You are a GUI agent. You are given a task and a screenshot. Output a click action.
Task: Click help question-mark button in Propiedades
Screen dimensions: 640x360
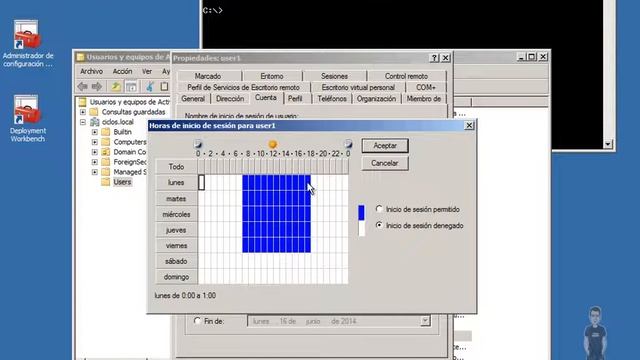pyautogui.click(x=434, y=58)
